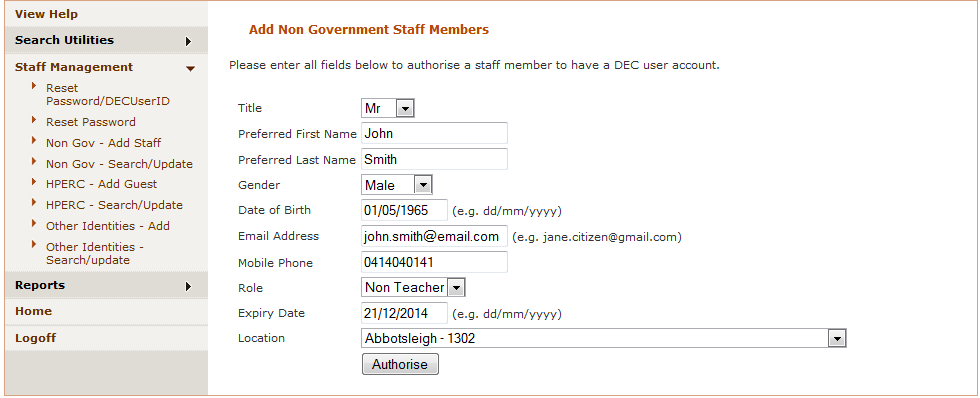Click the Authorise button
The height and width of the screenshot is (398, 980).
[400, 364]
